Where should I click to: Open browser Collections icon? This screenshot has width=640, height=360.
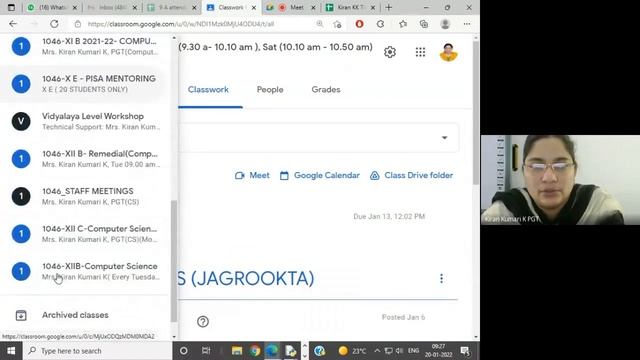point(424,24)
